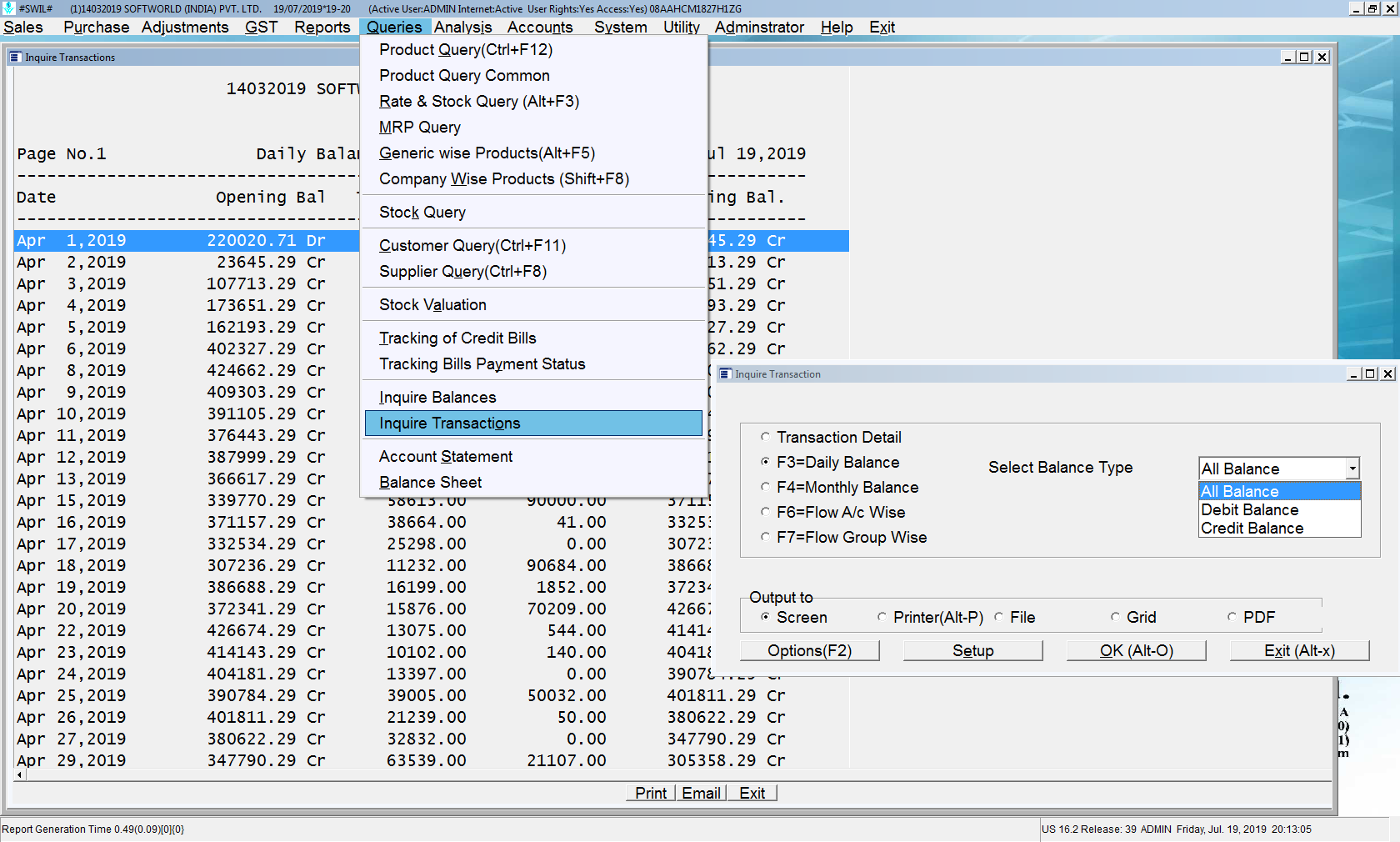Screen dimensions: 1400x842
Task: Choose Generic wise Products(Alt+F5)
Action: pyautogui.click(x=533, y=153)
